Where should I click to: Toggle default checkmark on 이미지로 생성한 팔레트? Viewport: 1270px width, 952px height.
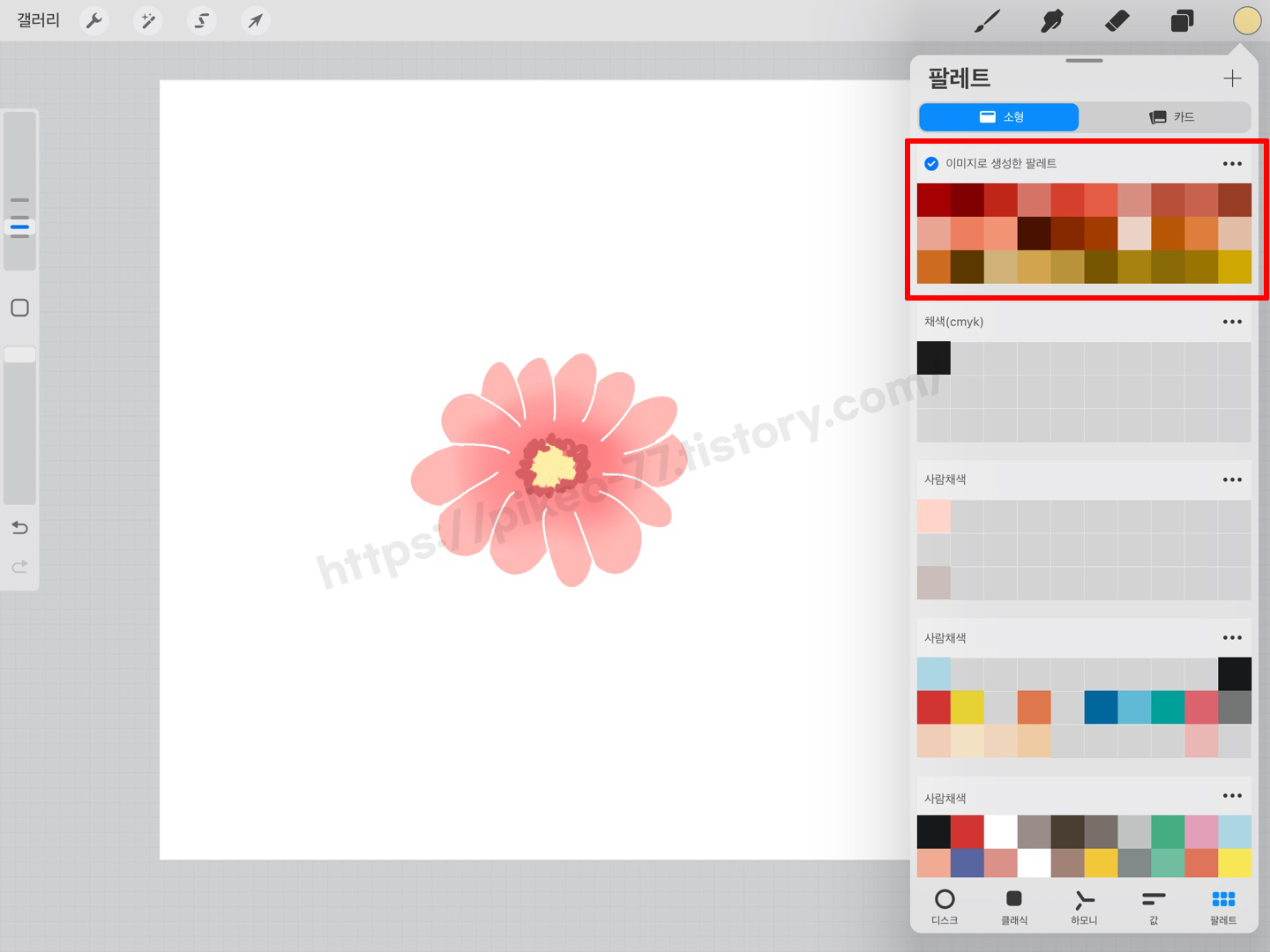click(x=931, y=164)
